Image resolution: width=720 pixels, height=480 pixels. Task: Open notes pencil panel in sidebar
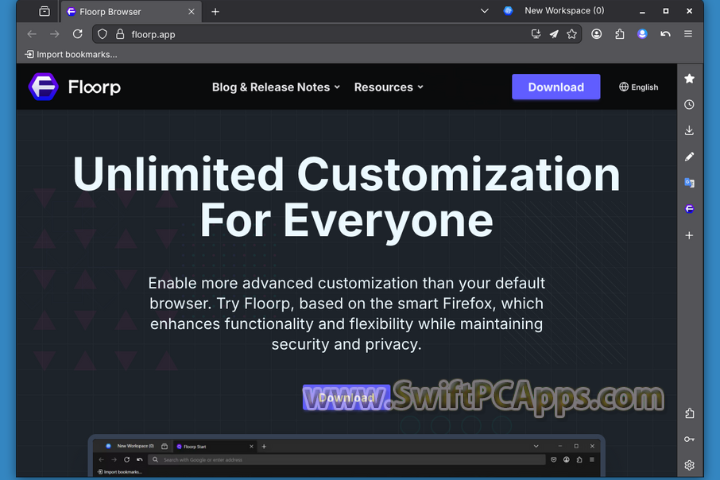[x=689, y=157]
